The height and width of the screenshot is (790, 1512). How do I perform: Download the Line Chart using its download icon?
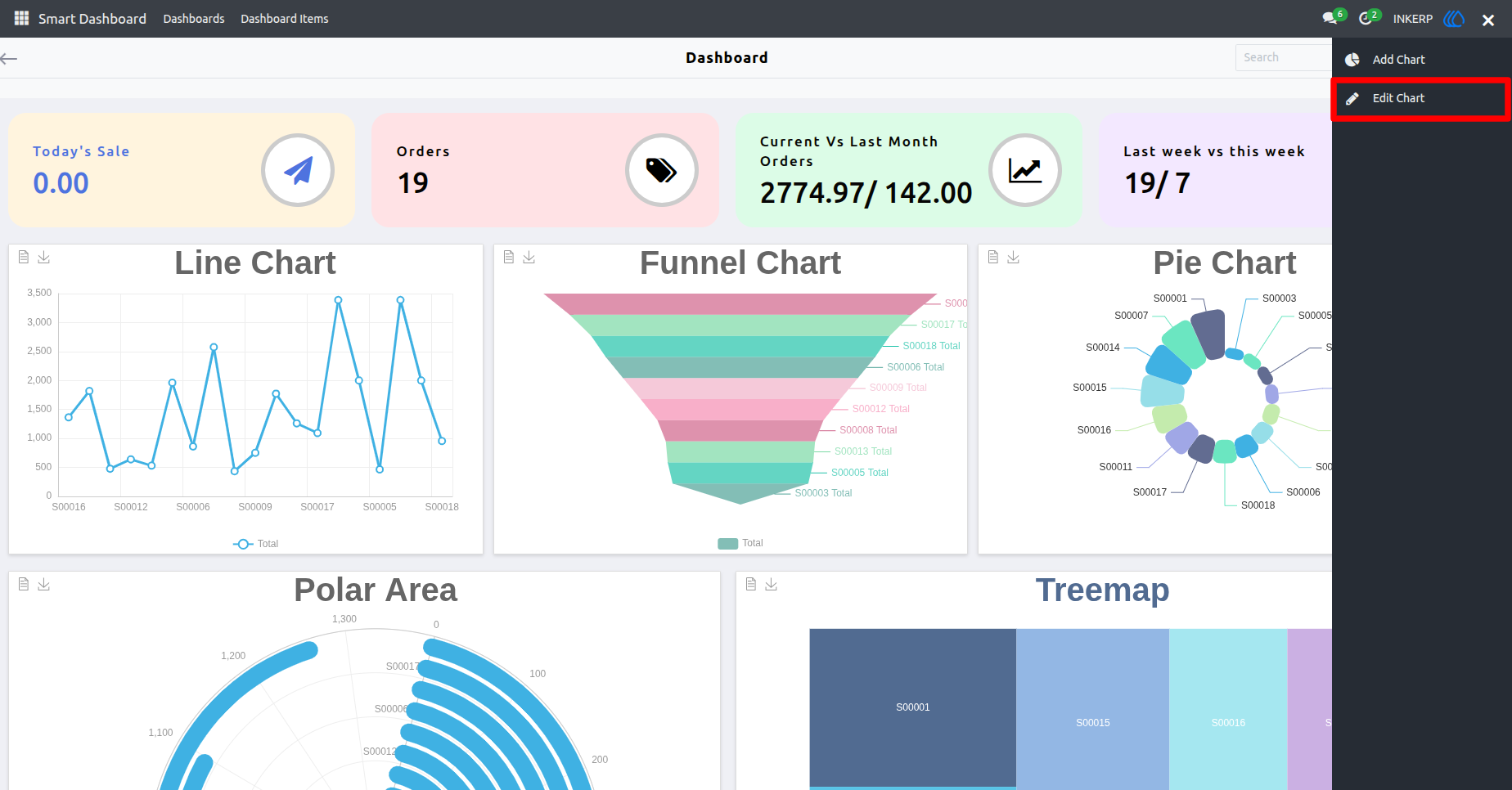pyautogui.click(x=44, y=257)
